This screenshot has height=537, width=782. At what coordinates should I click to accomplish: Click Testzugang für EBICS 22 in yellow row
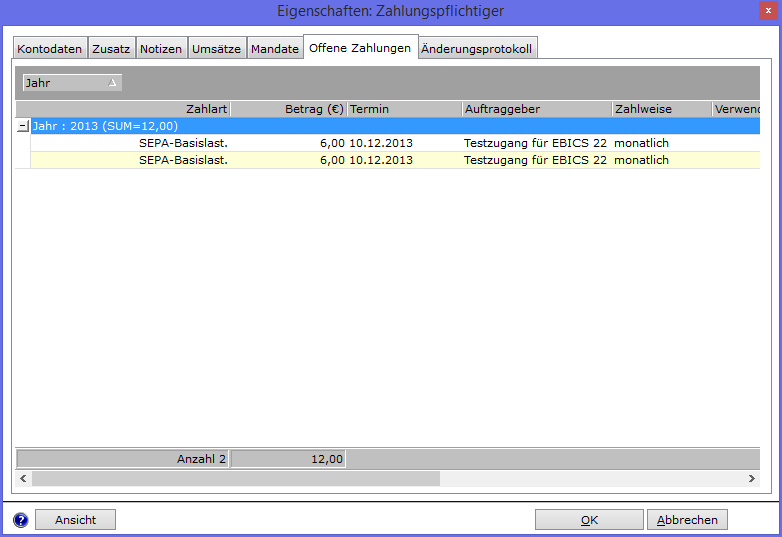click(x=535, y=160)
